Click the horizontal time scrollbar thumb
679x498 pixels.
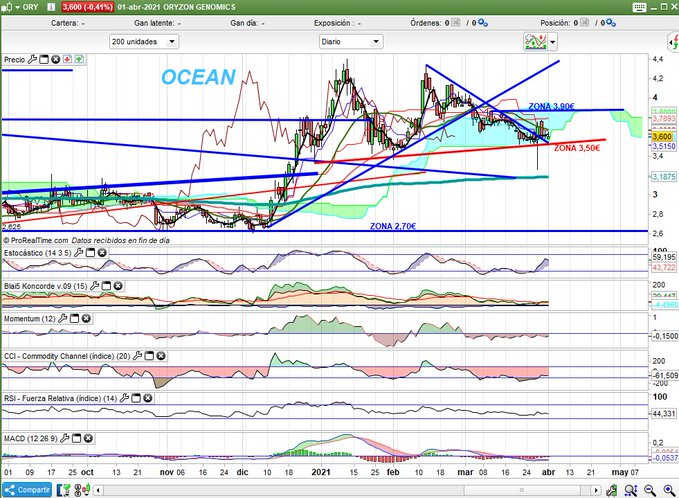coord(521,490)
